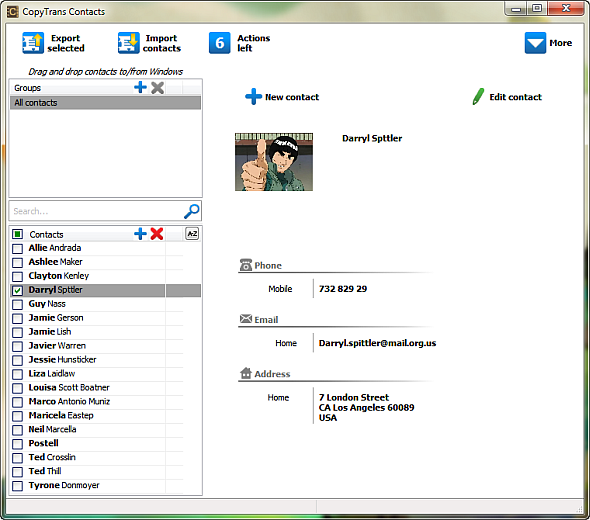Select All contacts group
Image resolution: width=590 pixels, height=520 pixels.
105,103
